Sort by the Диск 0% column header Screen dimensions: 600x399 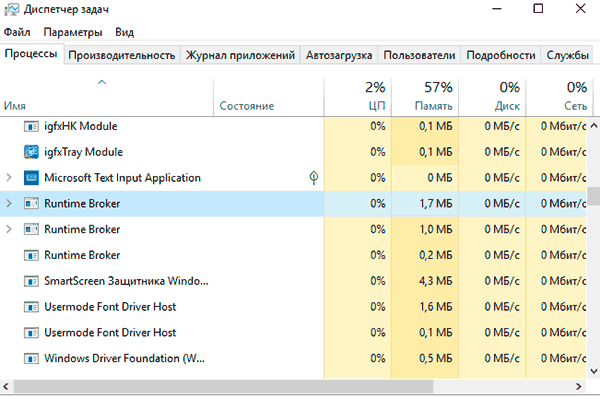point(492,97)
